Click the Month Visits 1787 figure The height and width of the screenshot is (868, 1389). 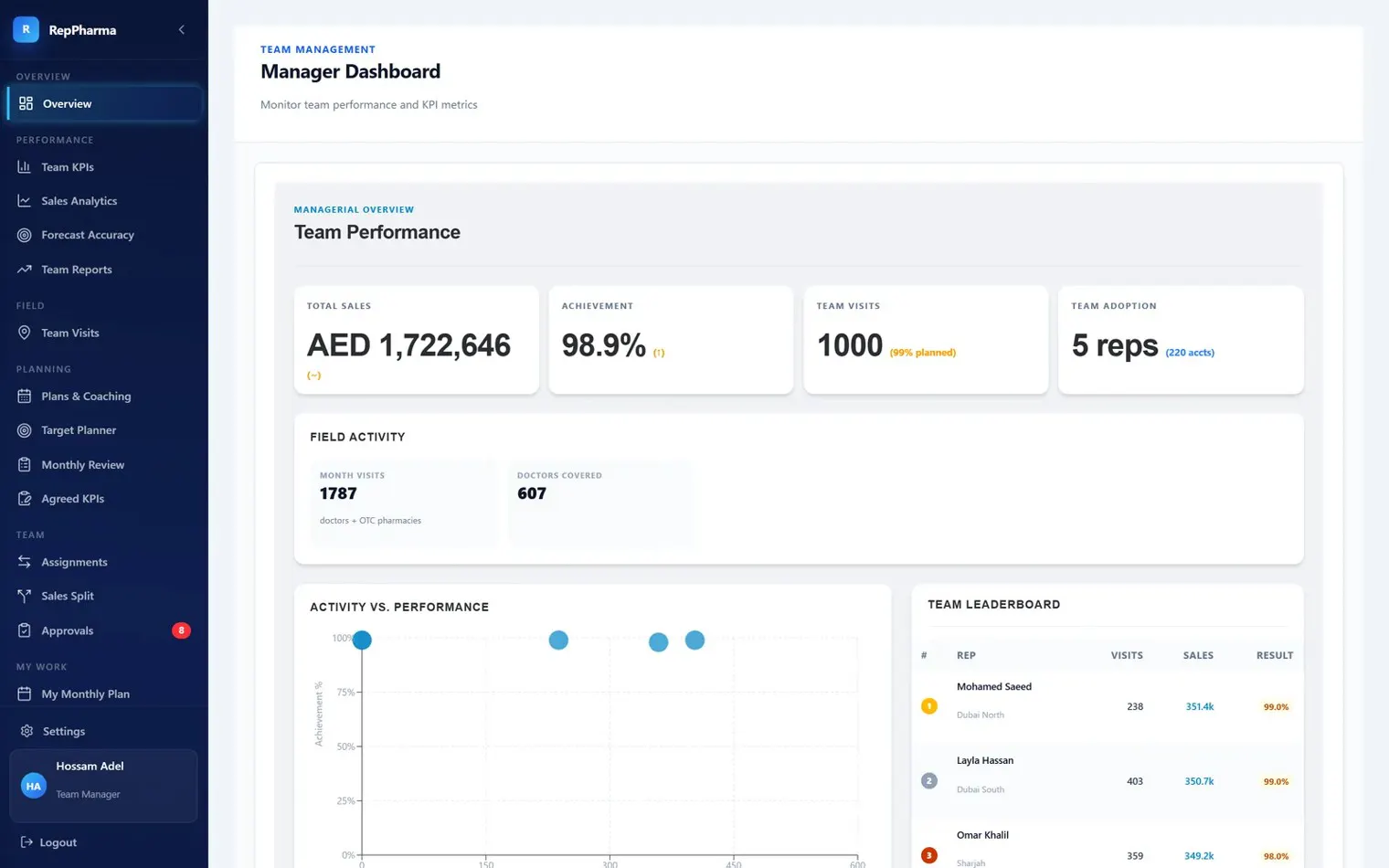click(338, 493)
